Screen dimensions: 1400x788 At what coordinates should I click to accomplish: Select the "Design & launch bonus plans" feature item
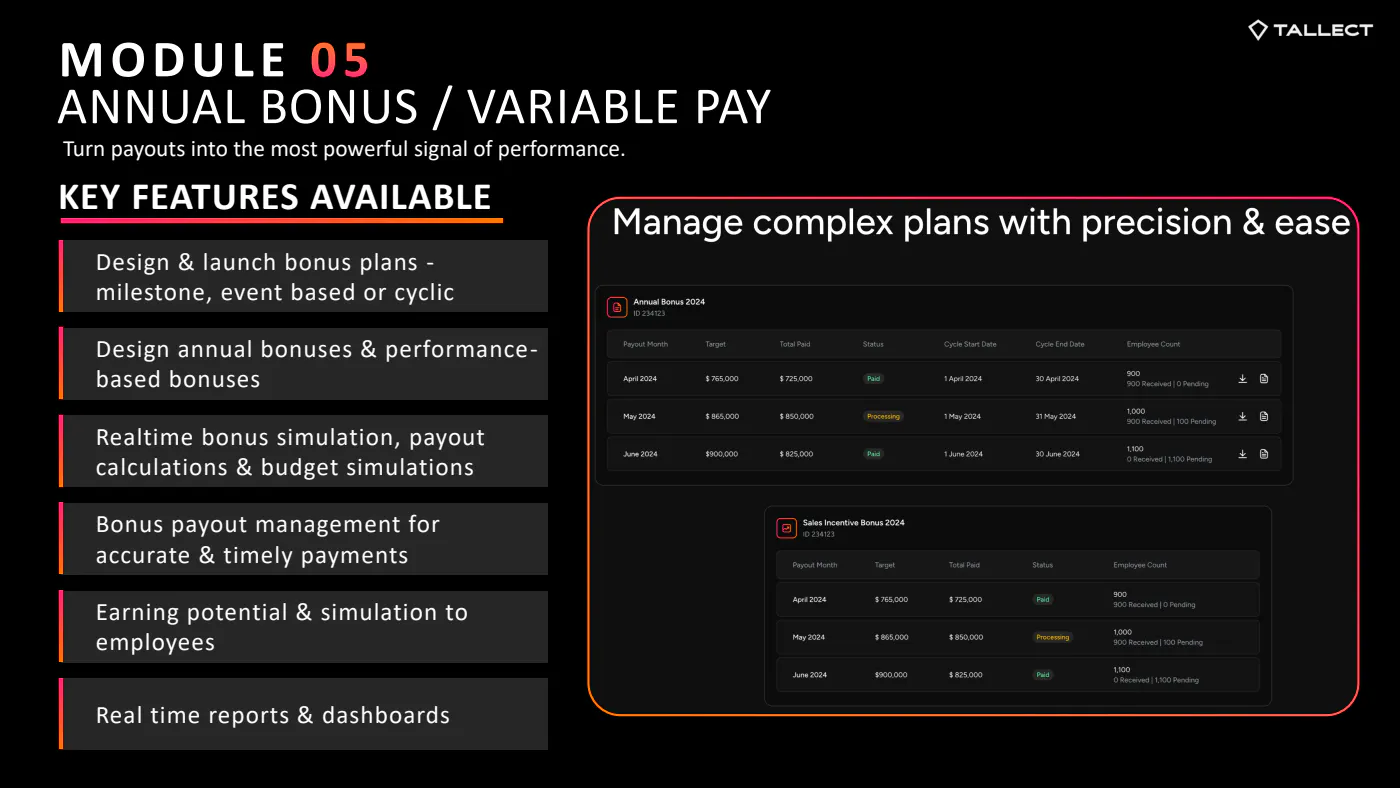[x=304, y=277]
